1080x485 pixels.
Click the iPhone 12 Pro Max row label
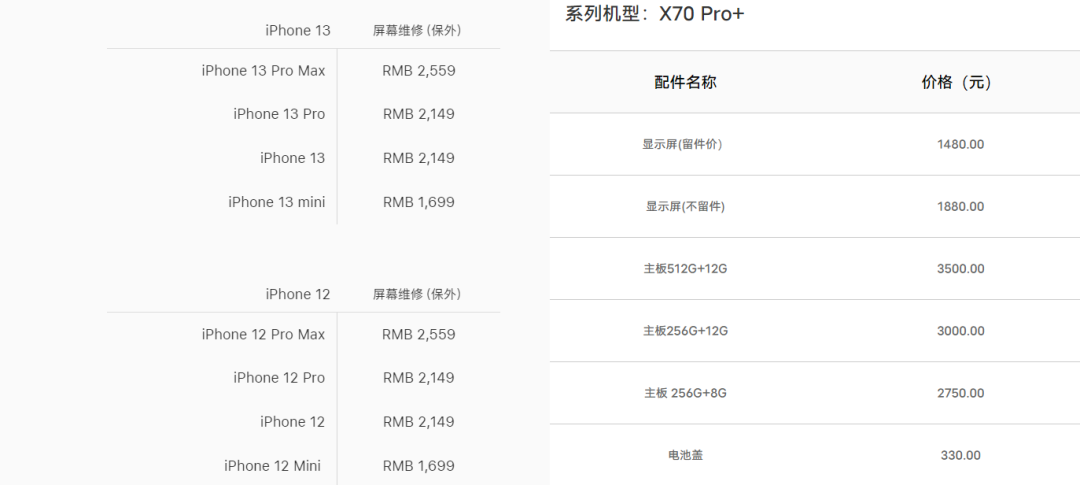pyautogui.click(x=263, y=334)
